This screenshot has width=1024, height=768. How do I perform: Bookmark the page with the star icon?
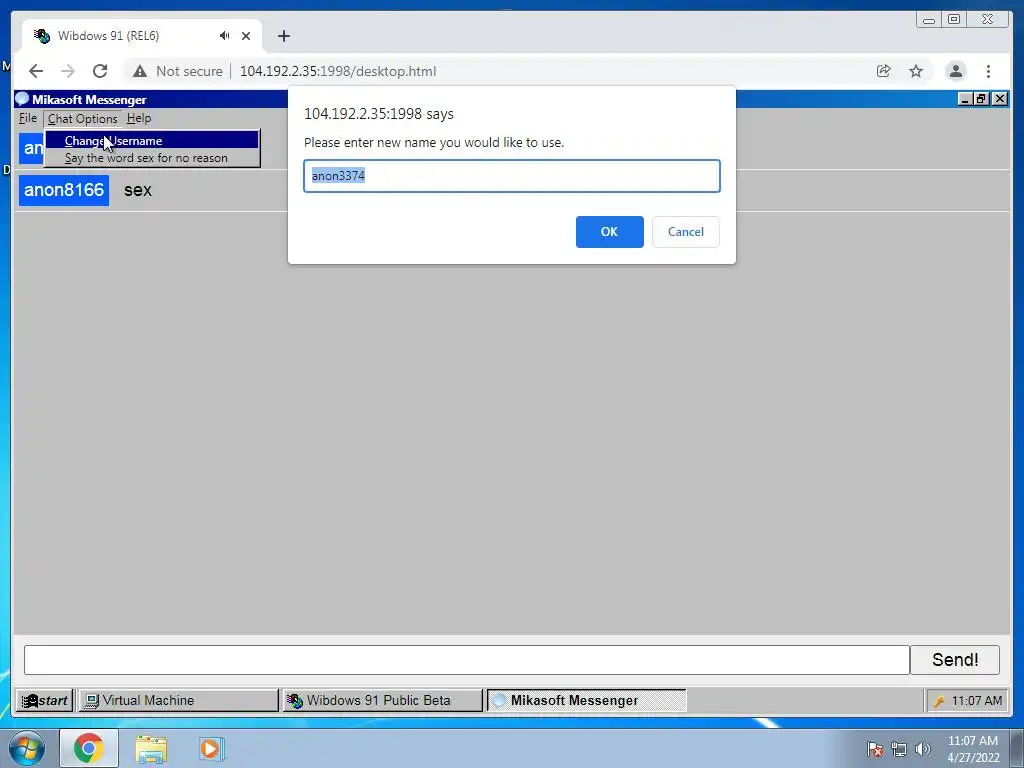(x=916, y=71)
